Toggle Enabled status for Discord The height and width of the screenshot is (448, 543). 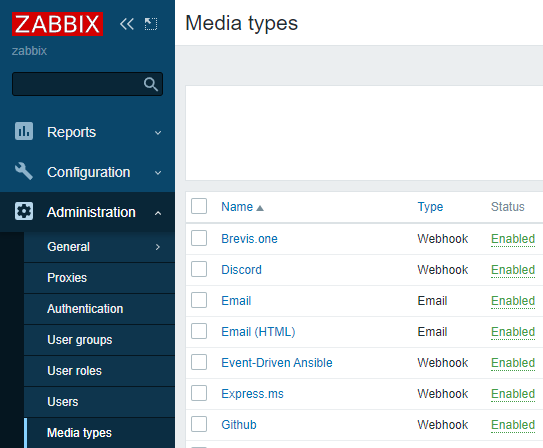(513, 270)
